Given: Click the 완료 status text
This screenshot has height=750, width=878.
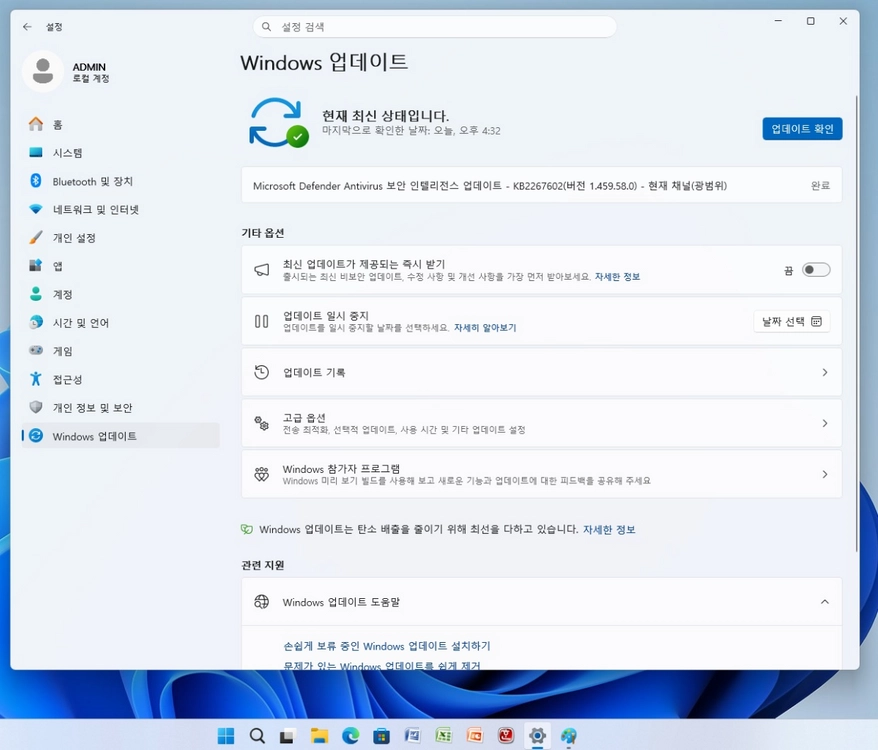Looking at the screenshot, I should tap(820, 185).
